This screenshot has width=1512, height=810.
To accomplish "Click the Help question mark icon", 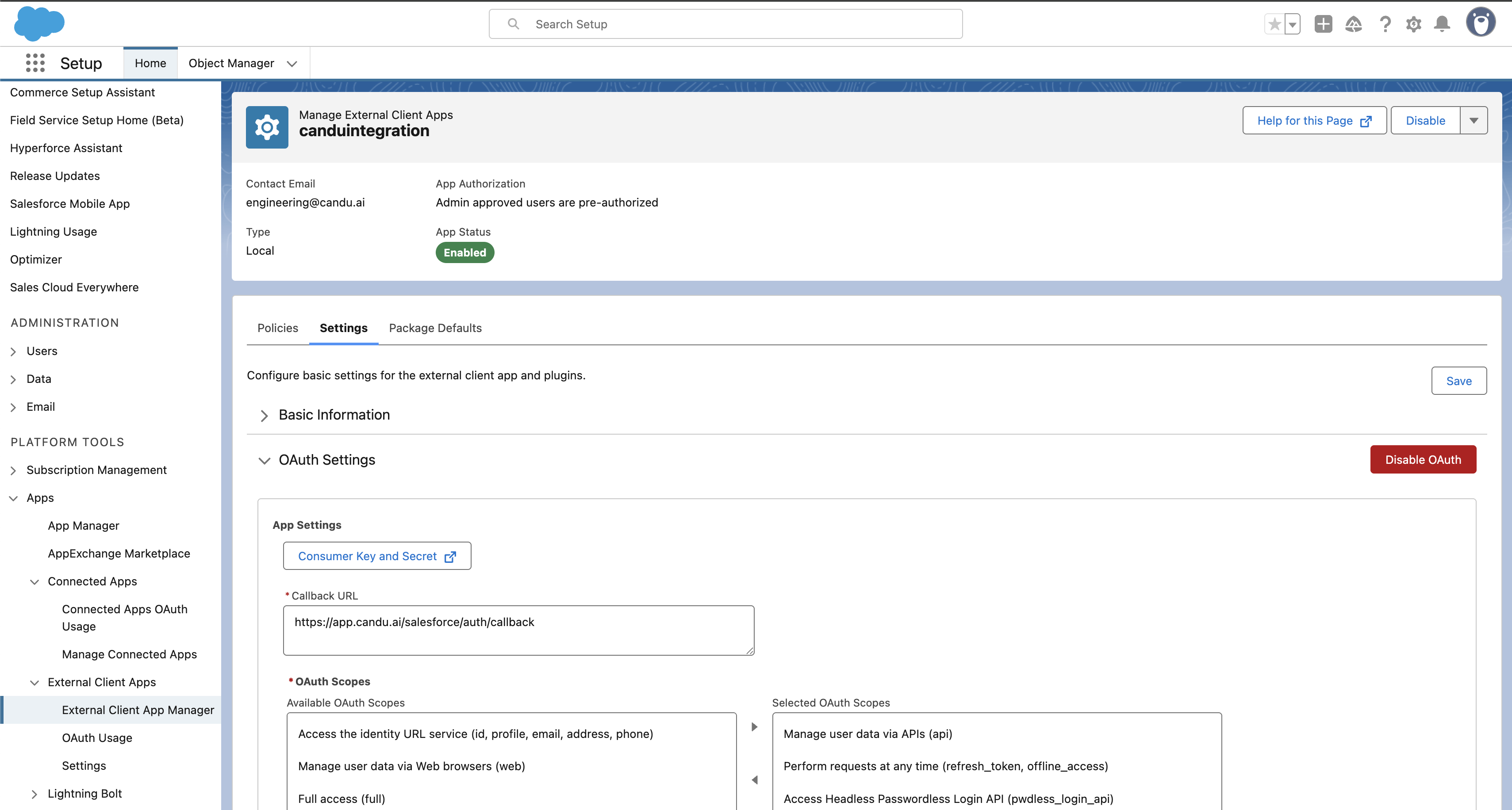I will [x=1385, y=24].
